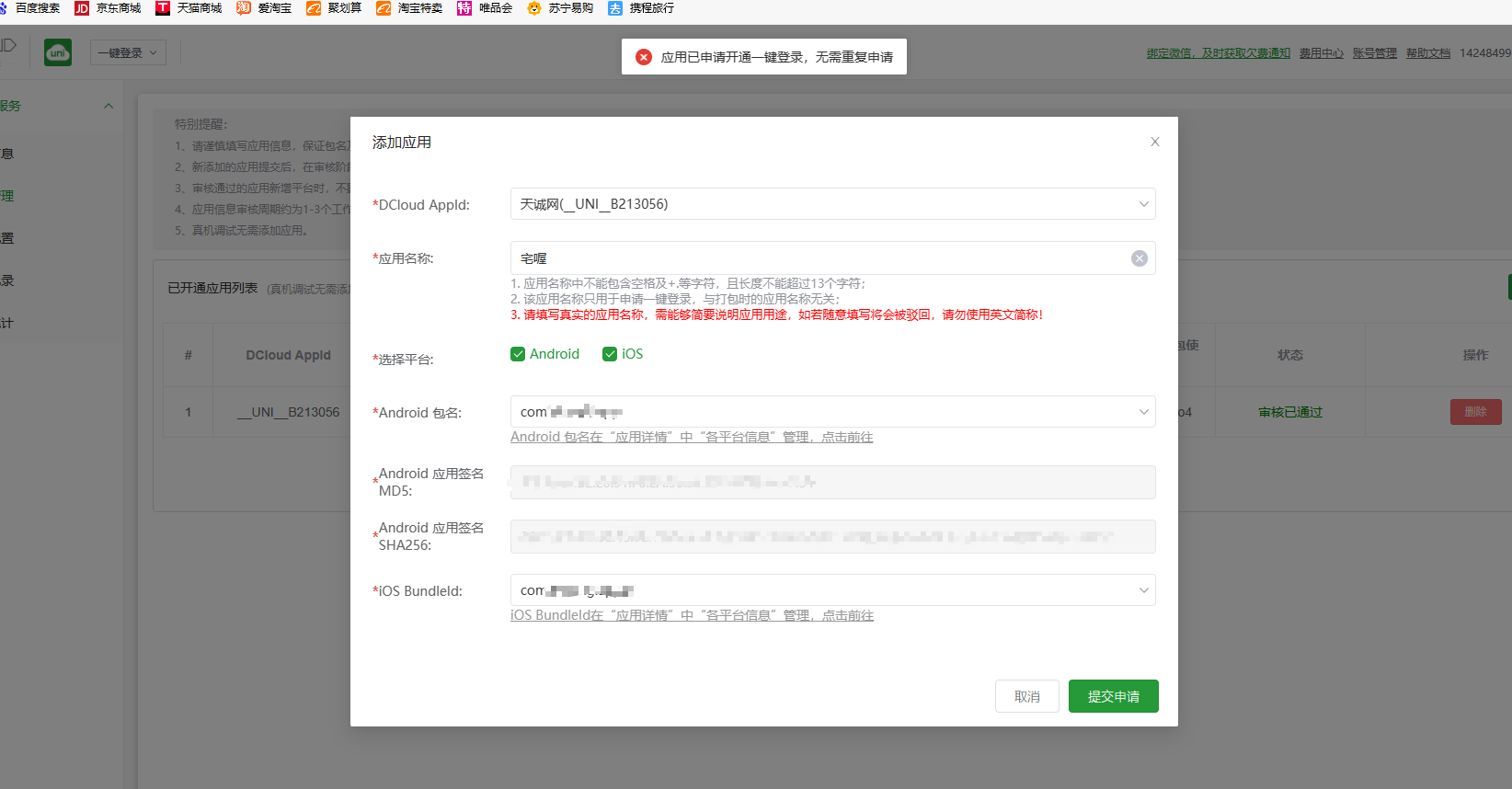Open the 爱淘宝 bookmark
The height and width of the screenshot is (789, 1512).
[x=265, y=8]
